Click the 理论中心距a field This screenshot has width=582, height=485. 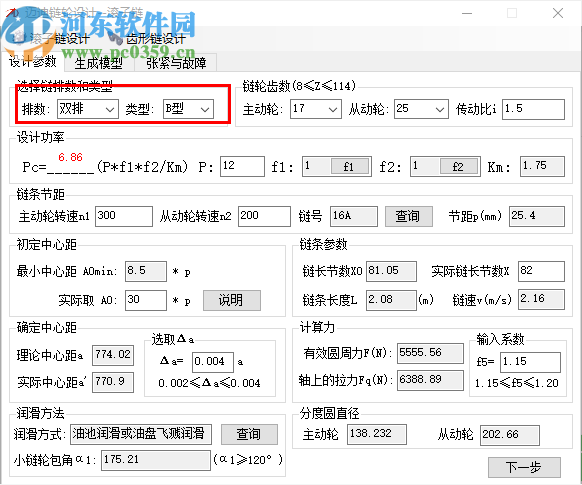pos(113,355)
